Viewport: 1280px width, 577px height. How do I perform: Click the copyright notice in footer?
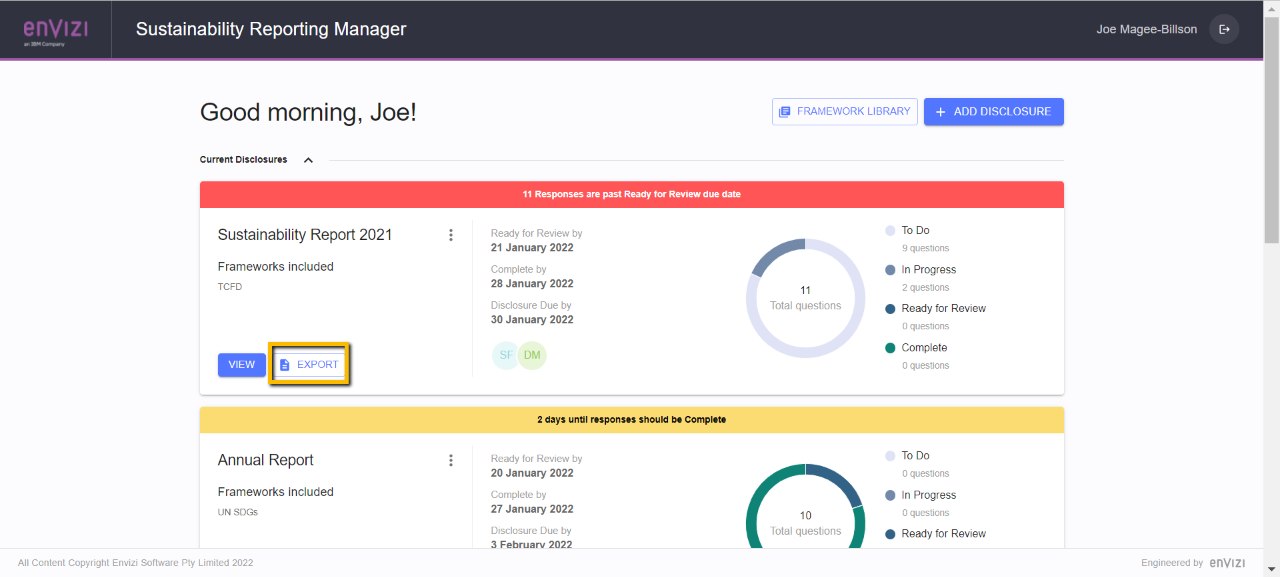coord(135,563)
